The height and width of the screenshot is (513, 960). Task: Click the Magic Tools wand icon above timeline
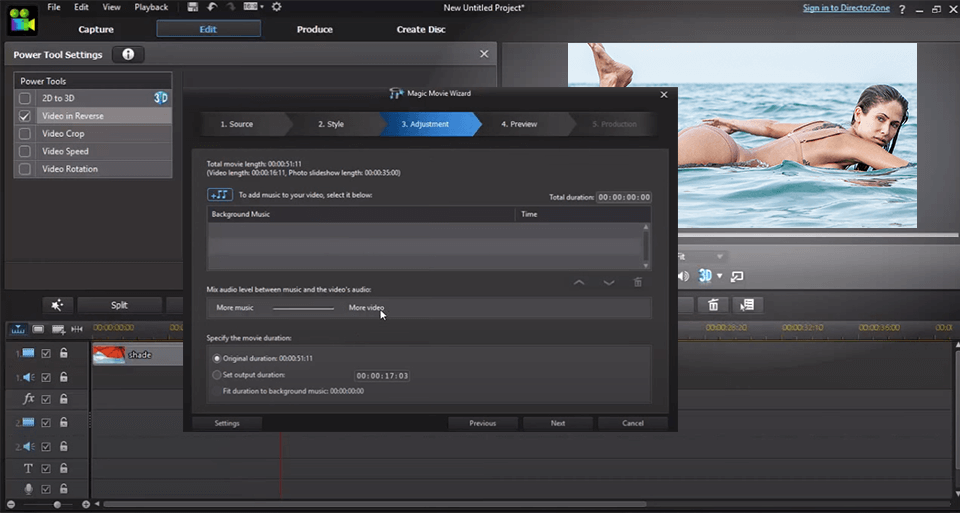click(x=57, y=305)
